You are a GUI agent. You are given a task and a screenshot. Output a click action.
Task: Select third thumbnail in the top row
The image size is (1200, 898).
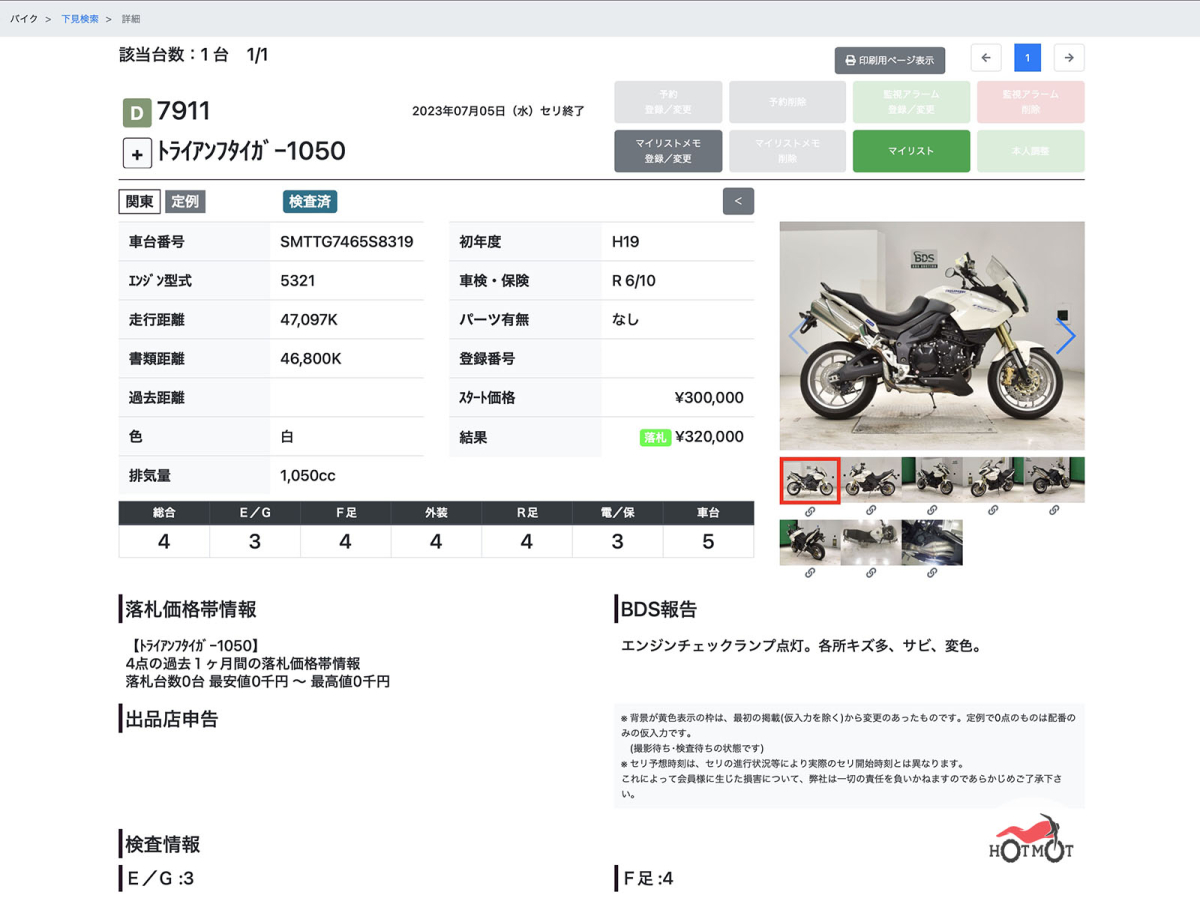coord(932,480)
